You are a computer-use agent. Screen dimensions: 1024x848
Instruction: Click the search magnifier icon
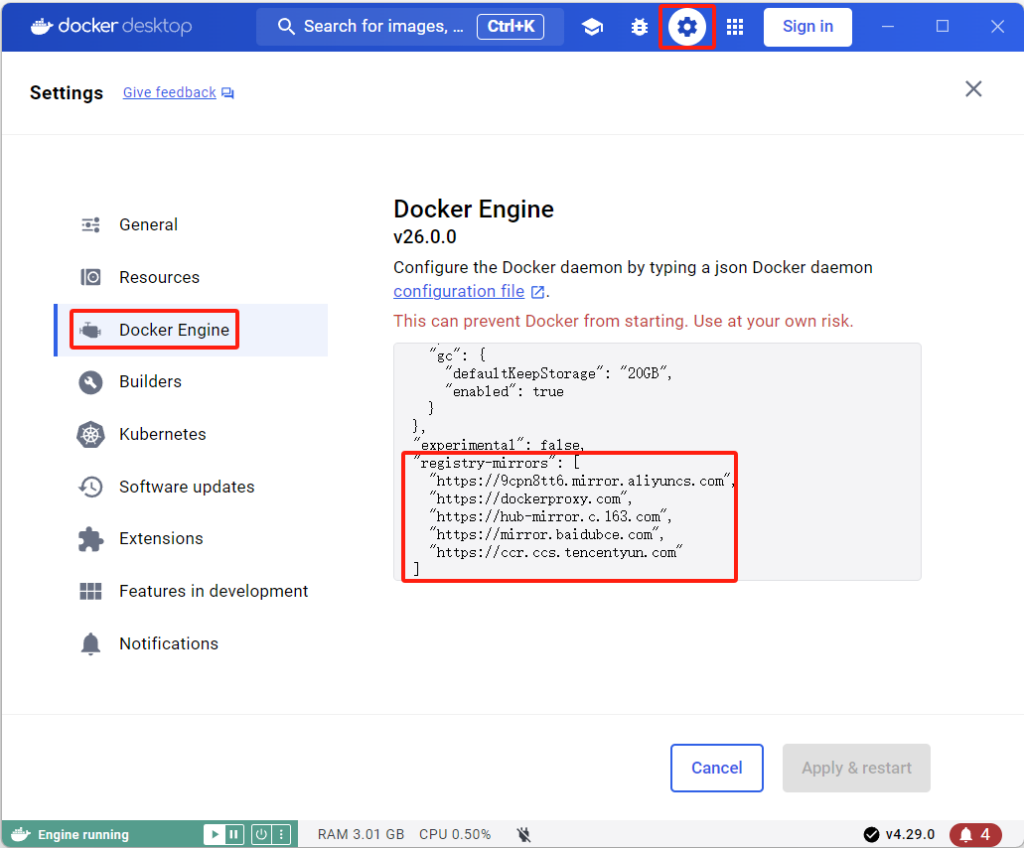click(285, 26)
